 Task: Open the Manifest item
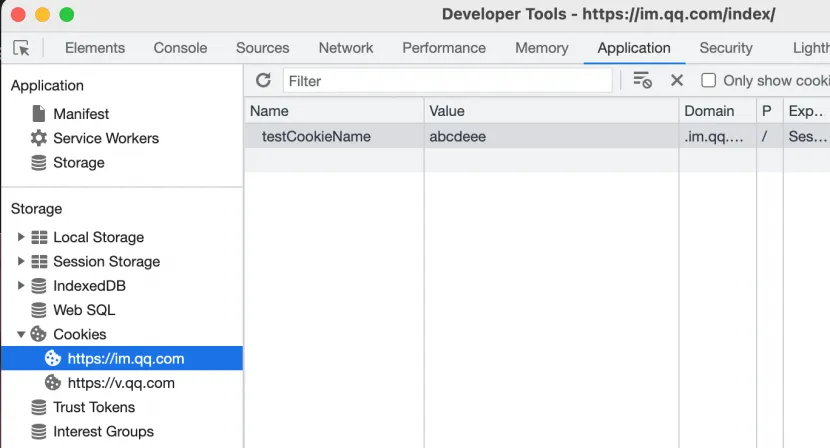(80, 114)
